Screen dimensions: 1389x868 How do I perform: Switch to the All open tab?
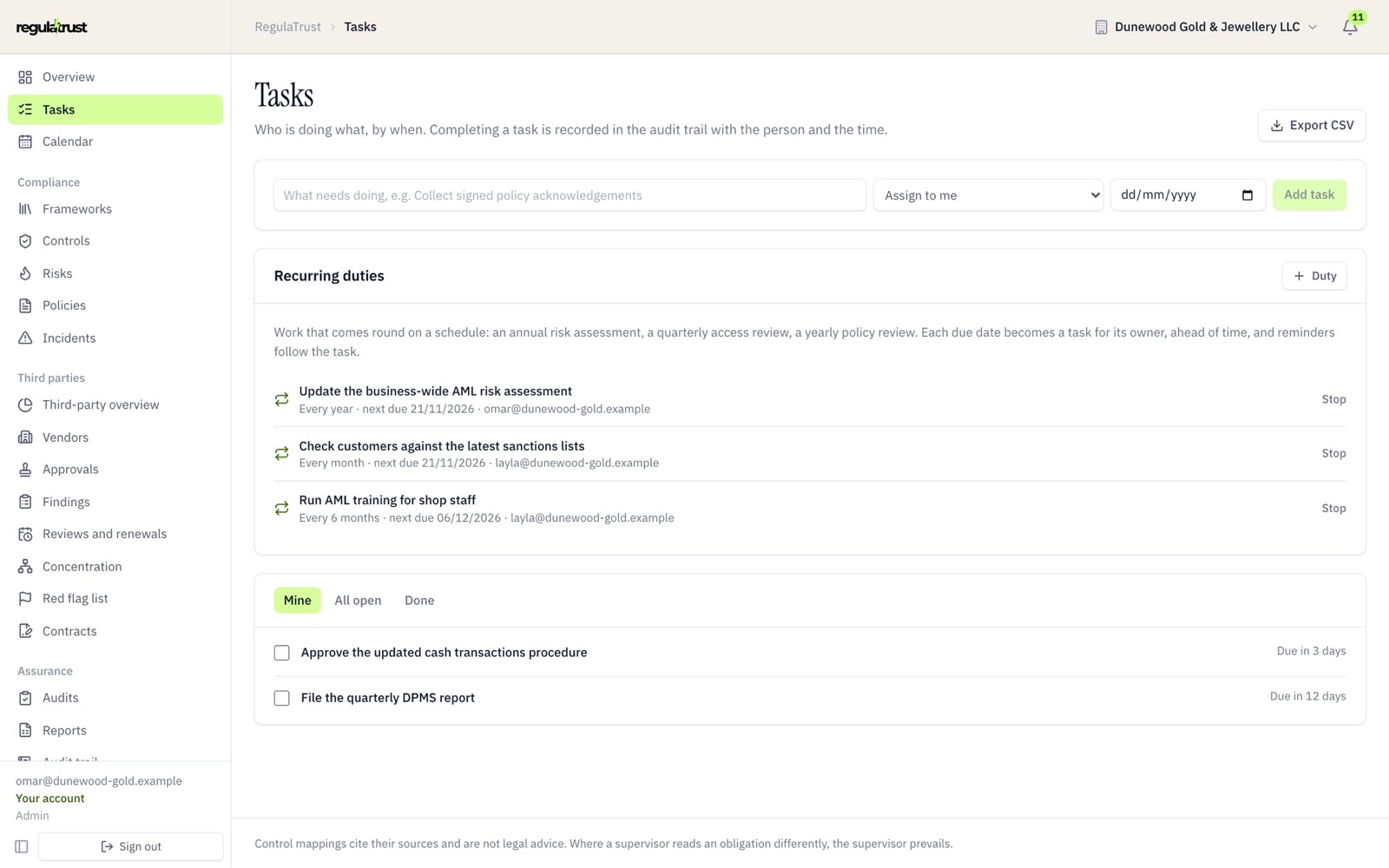[358, 601]
